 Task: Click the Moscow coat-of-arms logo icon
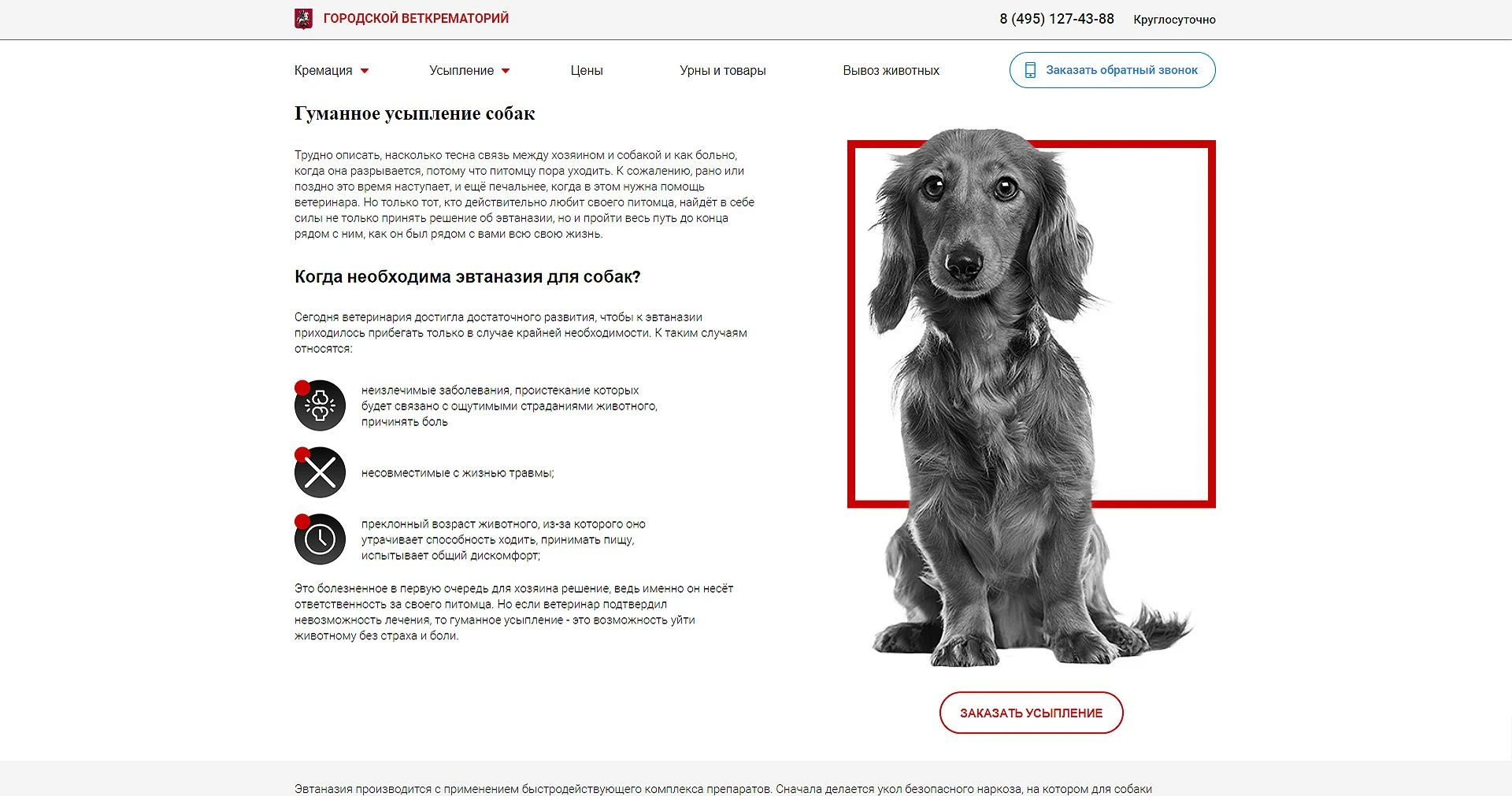click(303, 19)
